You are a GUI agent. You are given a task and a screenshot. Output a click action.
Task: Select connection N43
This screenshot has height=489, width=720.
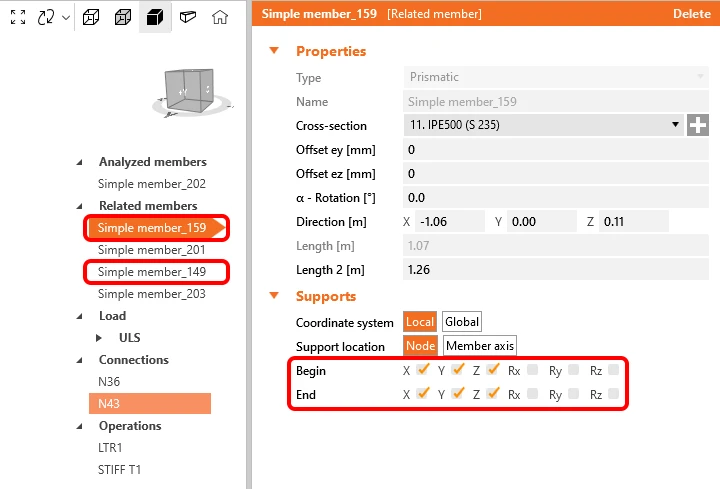150,404
